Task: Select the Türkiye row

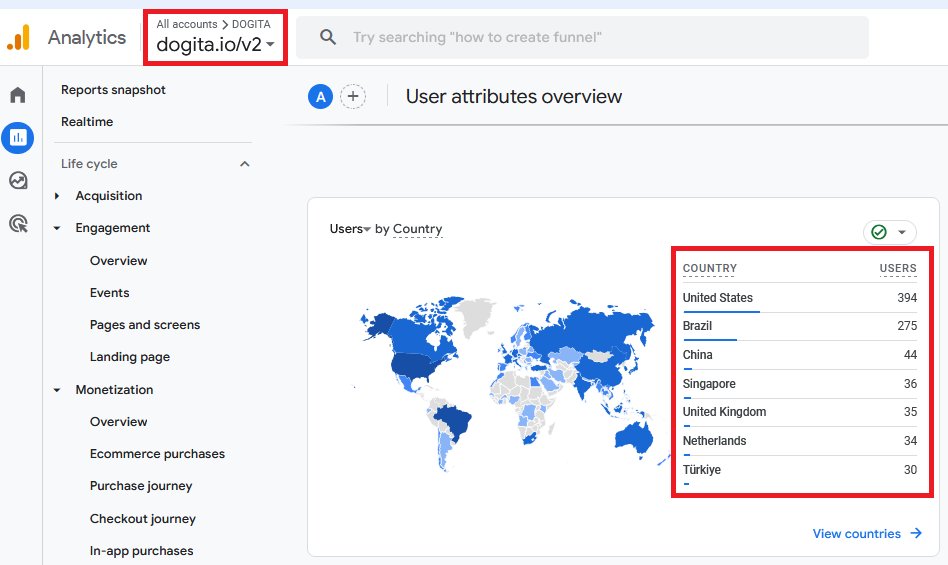Action: pyautogui.click(x=800, y=470)
